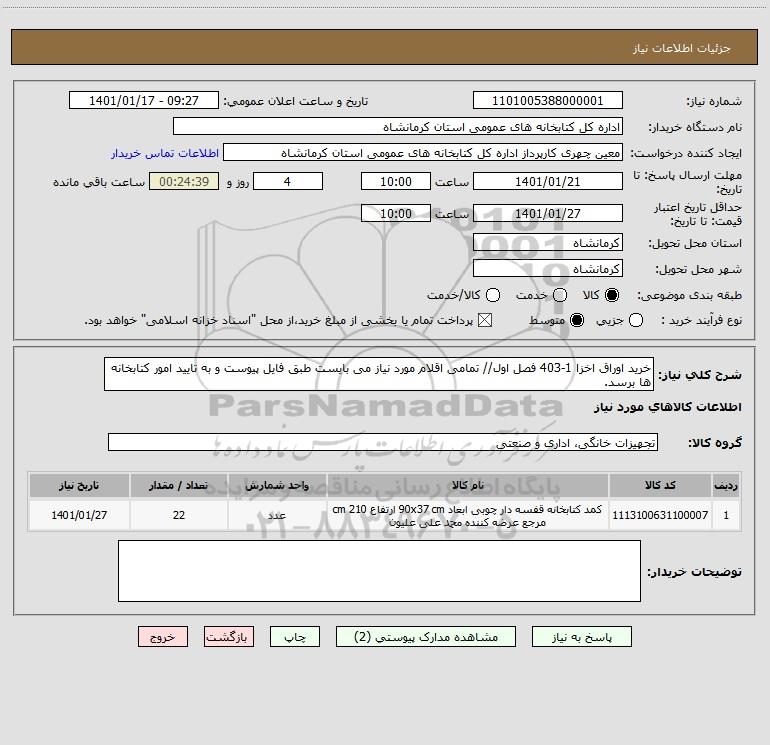Click the شماره نیاز number field
This screenshot has width=770, height=745.
click(x=548, y=100)
